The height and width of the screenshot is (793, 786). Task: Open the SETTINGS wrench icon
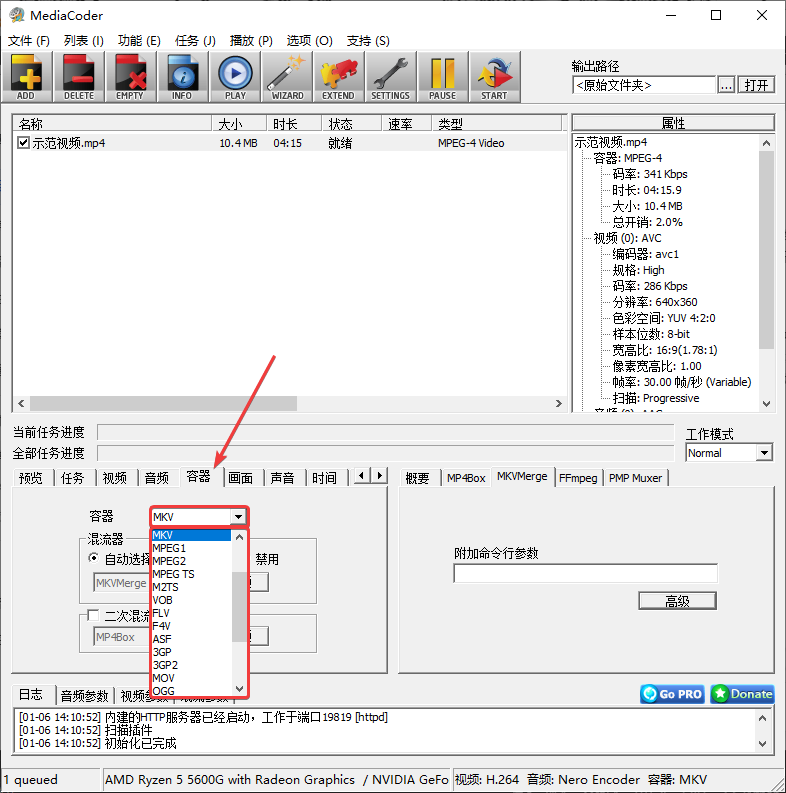click(x=390, y=76)
